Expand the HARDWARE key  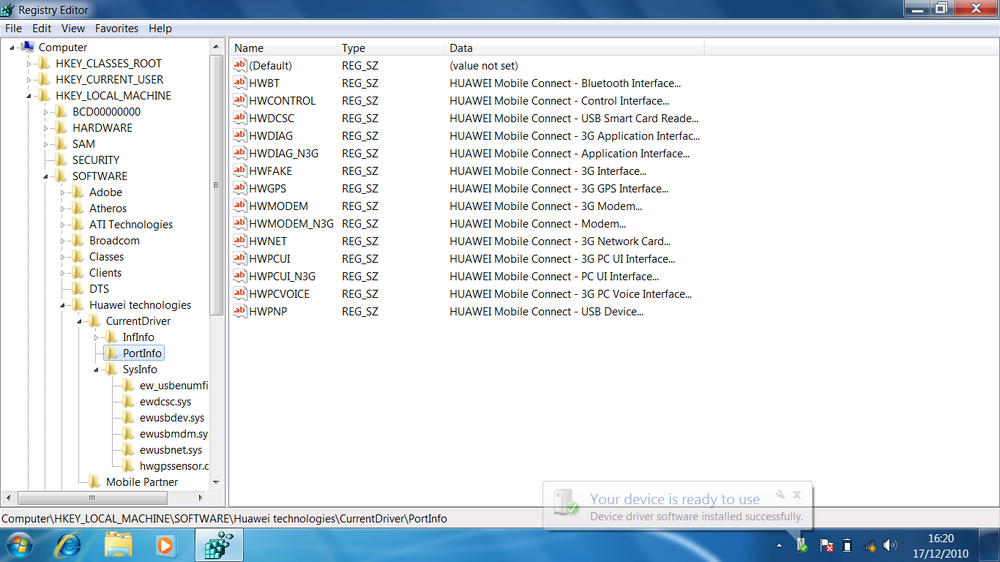[x=46, y=128]
